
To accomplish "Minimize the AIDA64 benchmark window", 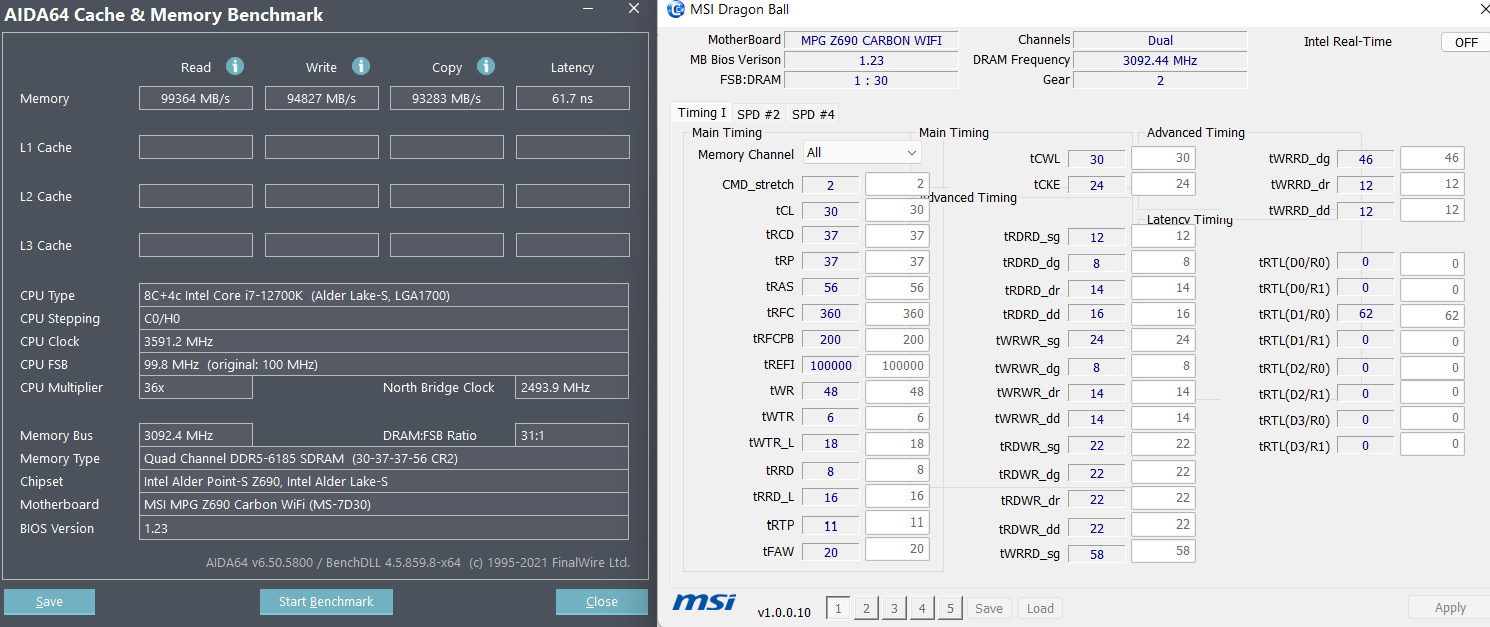I will [x=586, y=8].
